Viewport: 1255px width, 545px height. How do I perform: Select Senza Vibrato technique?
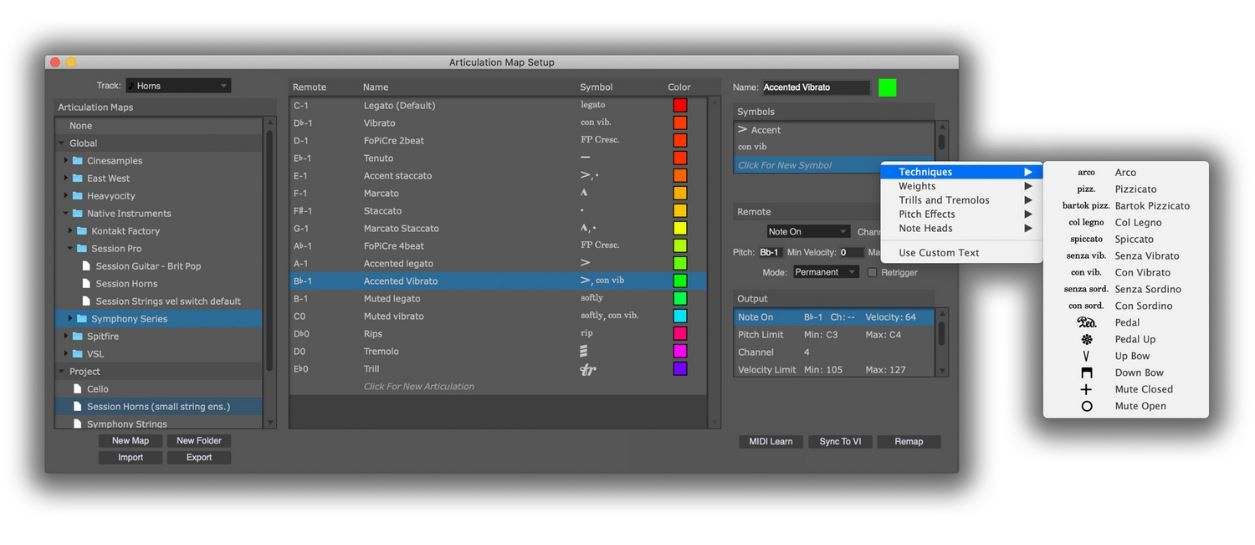point(1125,256)
